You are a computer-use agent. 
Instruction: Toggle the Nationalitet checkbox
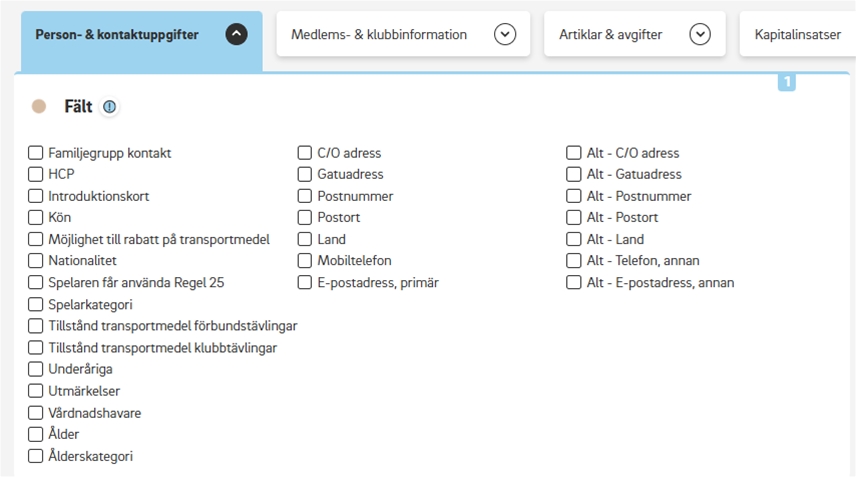(x=36, y=261)
